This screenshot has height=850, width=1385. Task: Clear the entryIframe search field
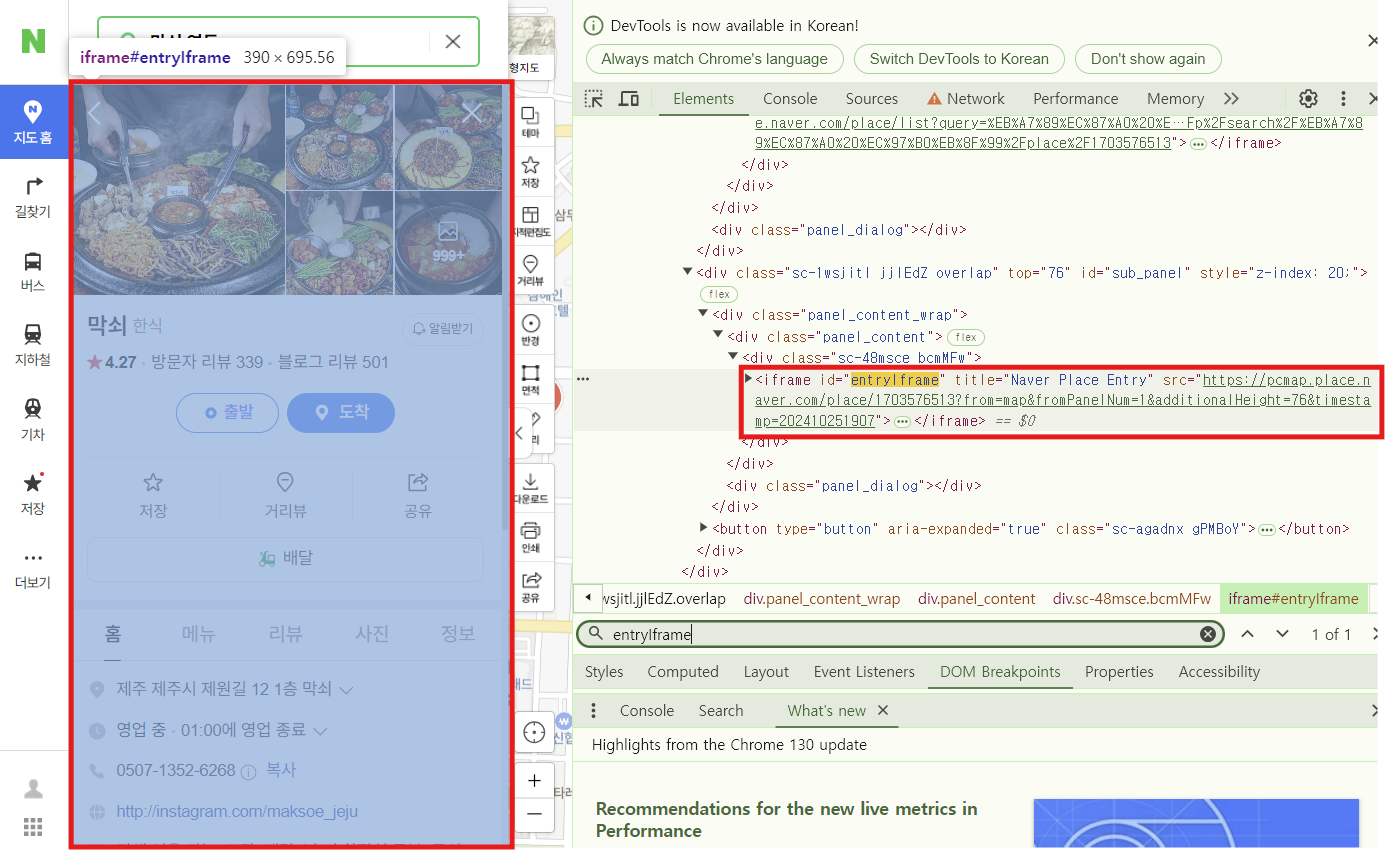point(1208,634)
